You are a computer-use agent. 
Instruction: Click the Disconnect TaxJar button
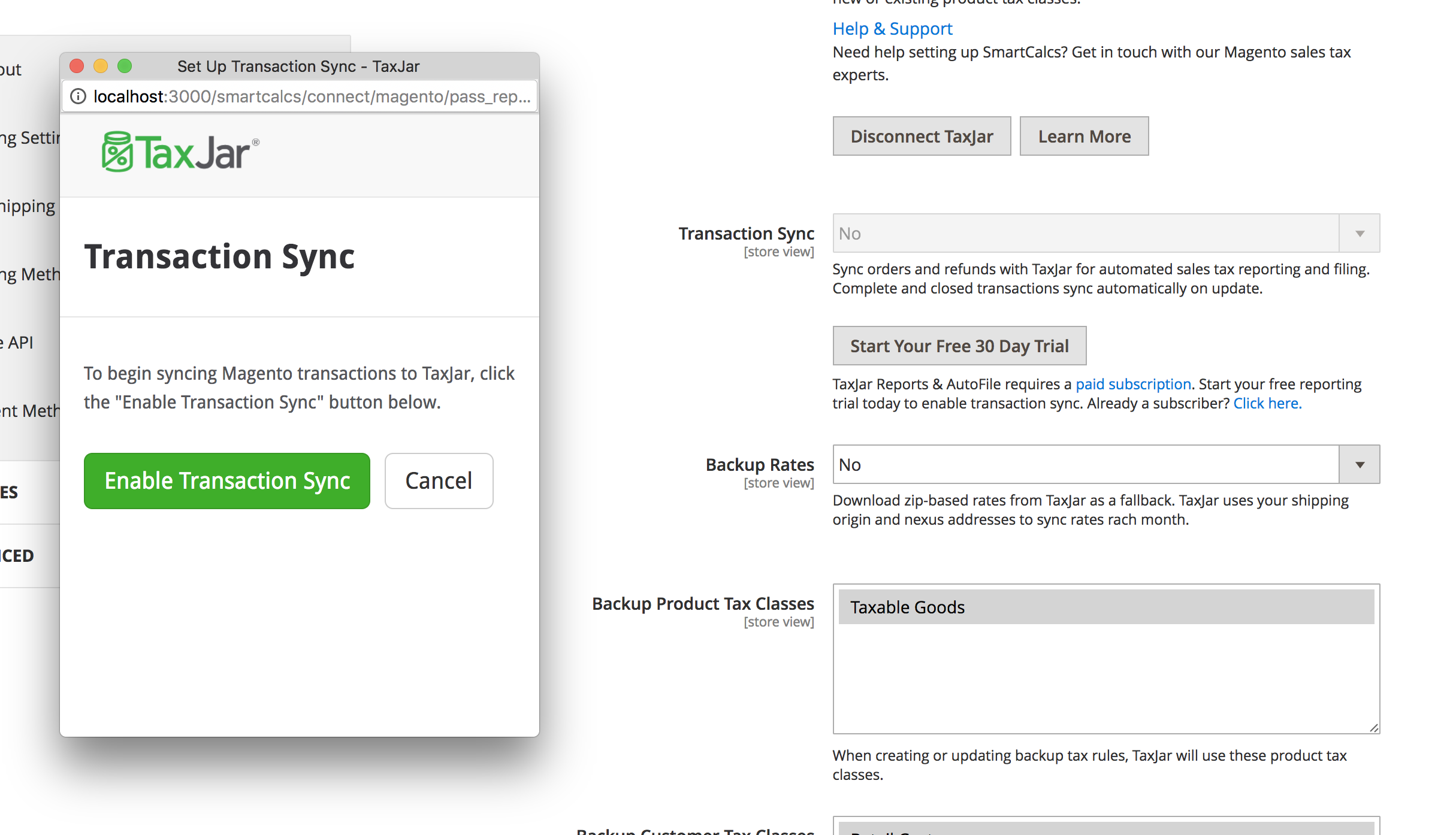tap(922, 137)
